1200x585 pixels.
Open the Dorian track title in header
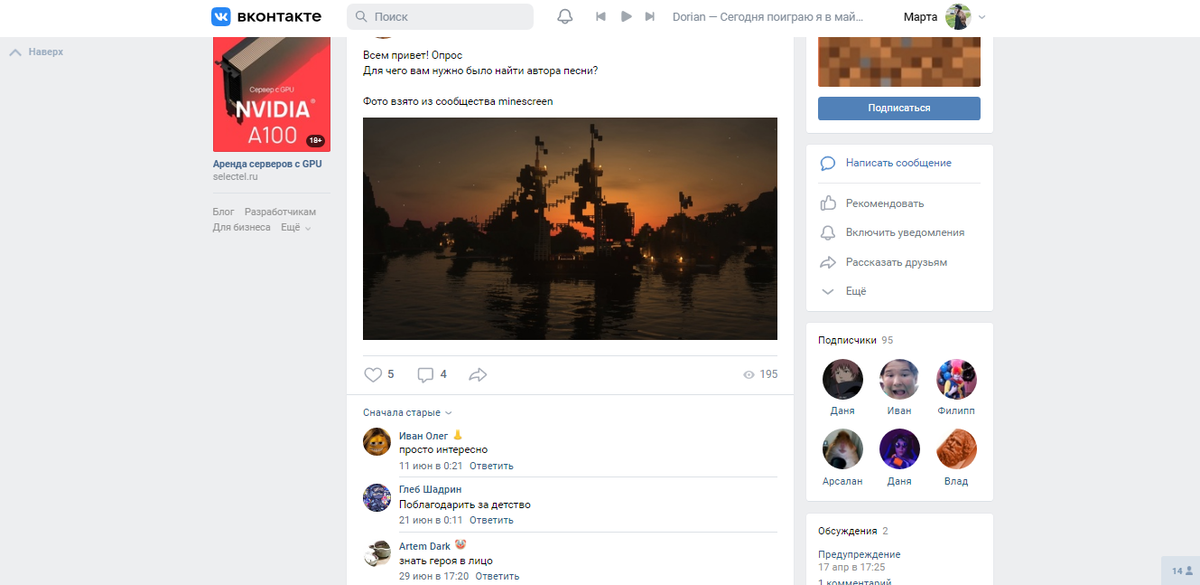(x=768, y=17)
